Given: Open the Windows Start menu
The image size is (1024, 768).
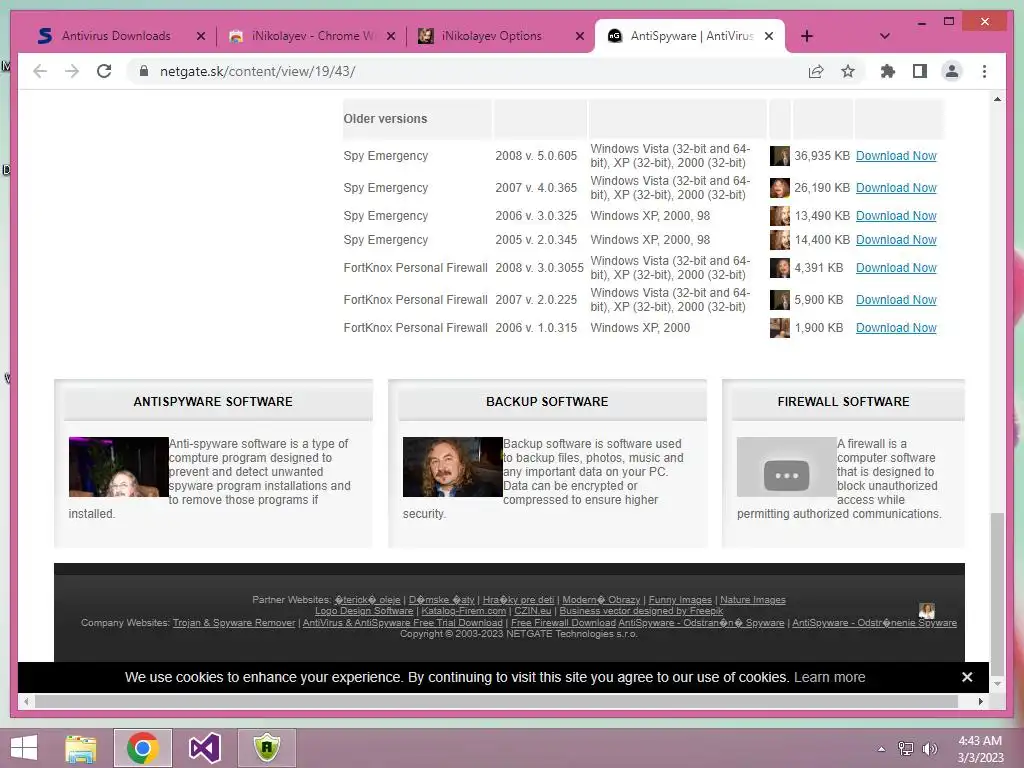Looking at the screenshot, I should pyautogui.click(x=24, y=748).
